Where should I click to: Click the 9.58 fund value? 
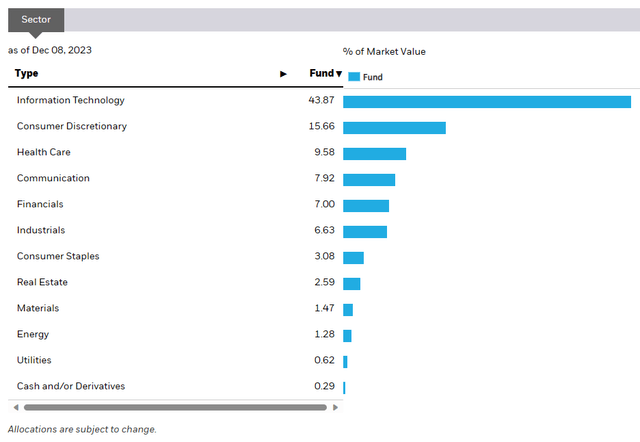tap(324, 152)
